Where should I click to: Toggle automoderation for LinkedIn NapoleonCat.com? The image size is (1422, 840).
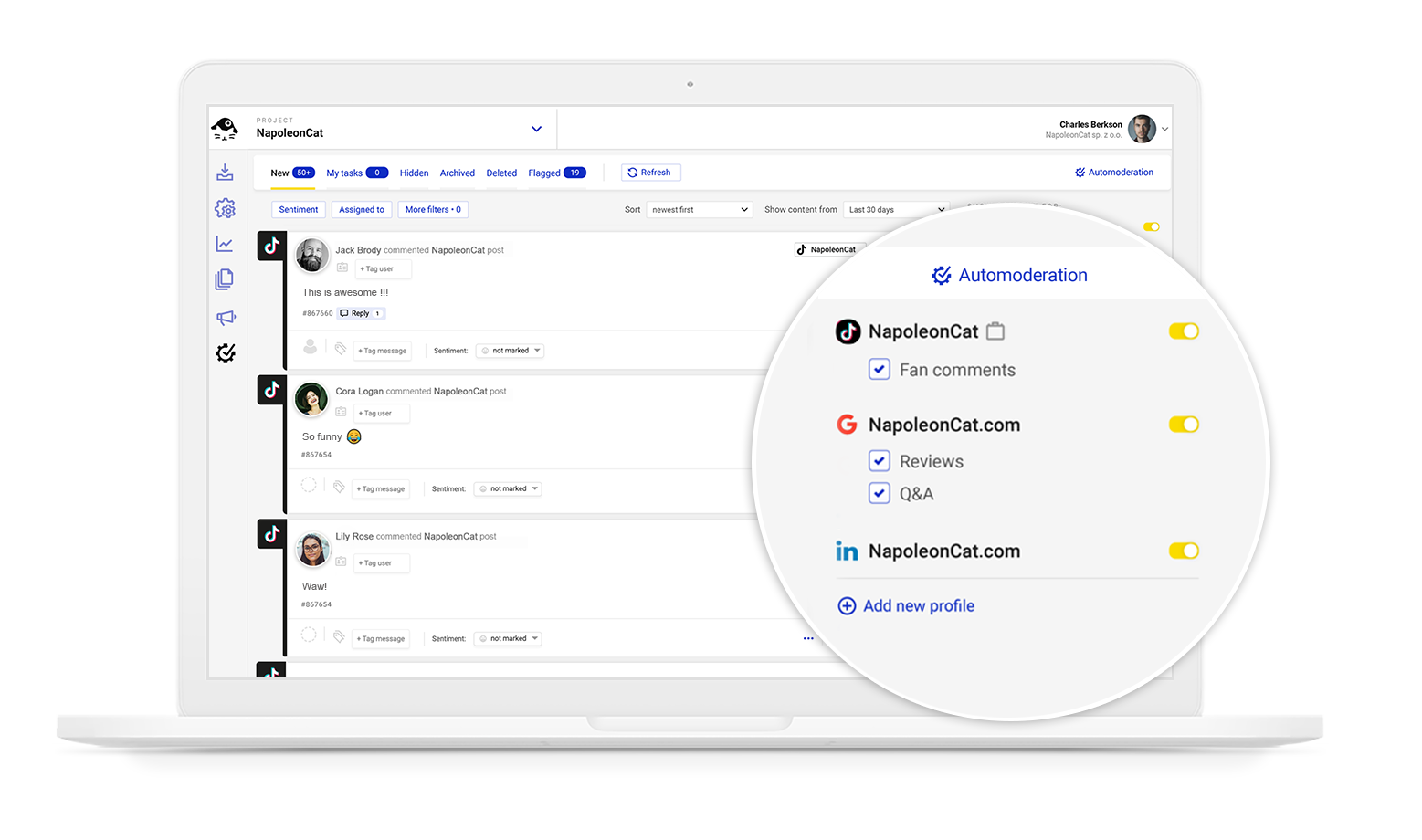pos(1184,551)
